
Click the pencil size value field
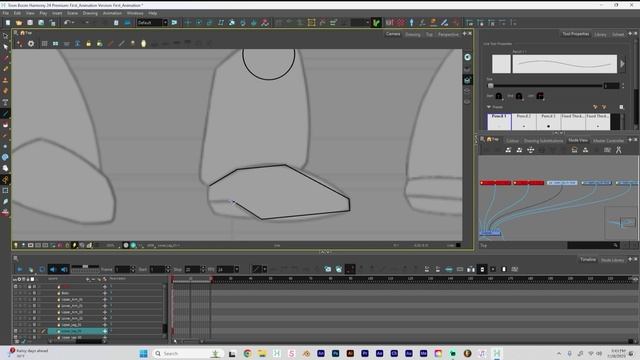[x=611, y=86]
